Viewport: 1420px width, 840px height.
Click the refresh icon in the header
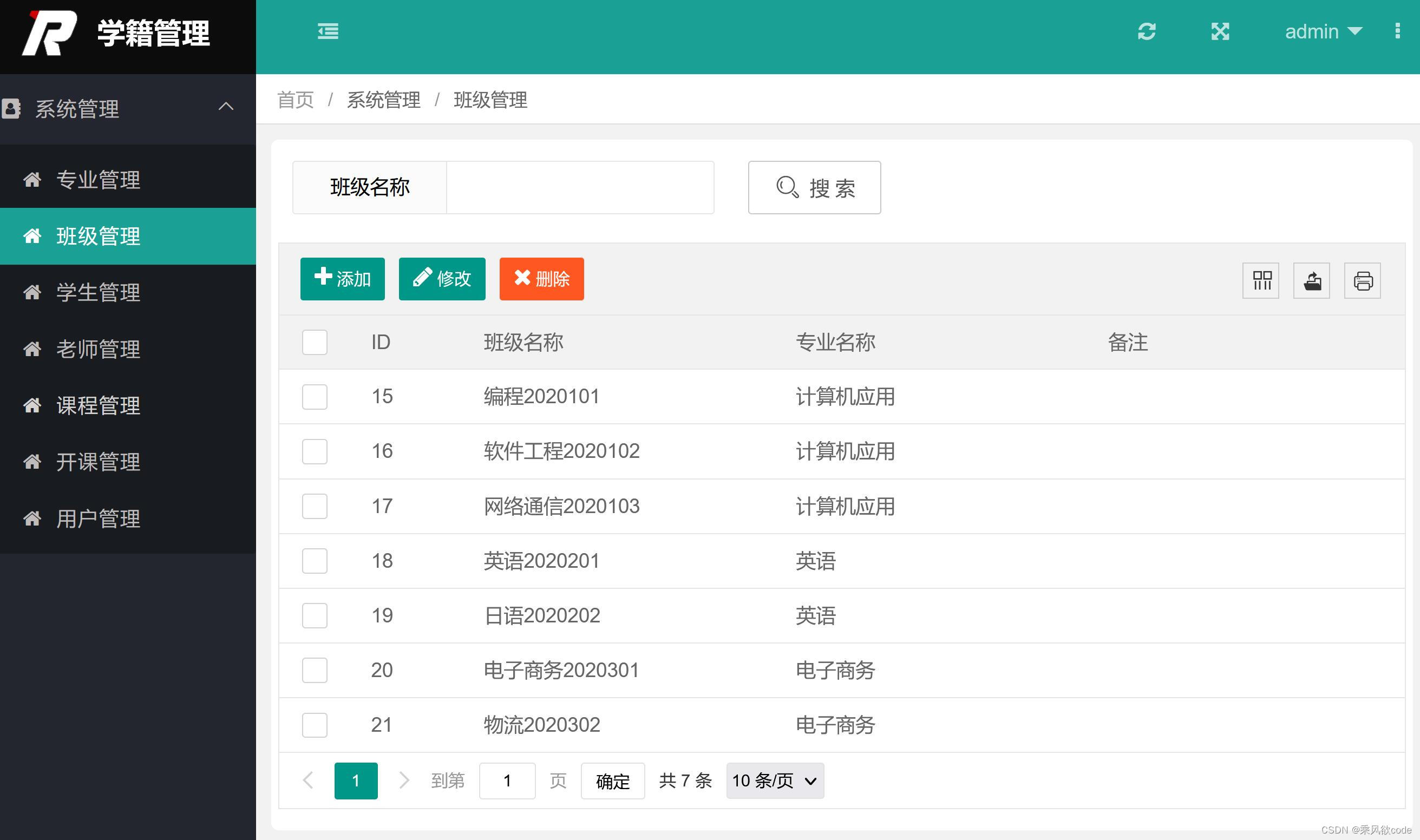point(1147,31)
